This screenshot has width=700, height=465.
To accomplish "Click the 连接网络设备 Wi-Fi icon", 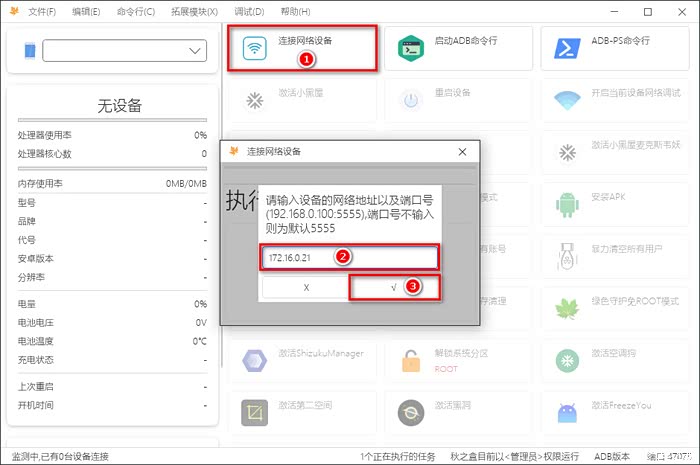I will click(x=254, y=48).
